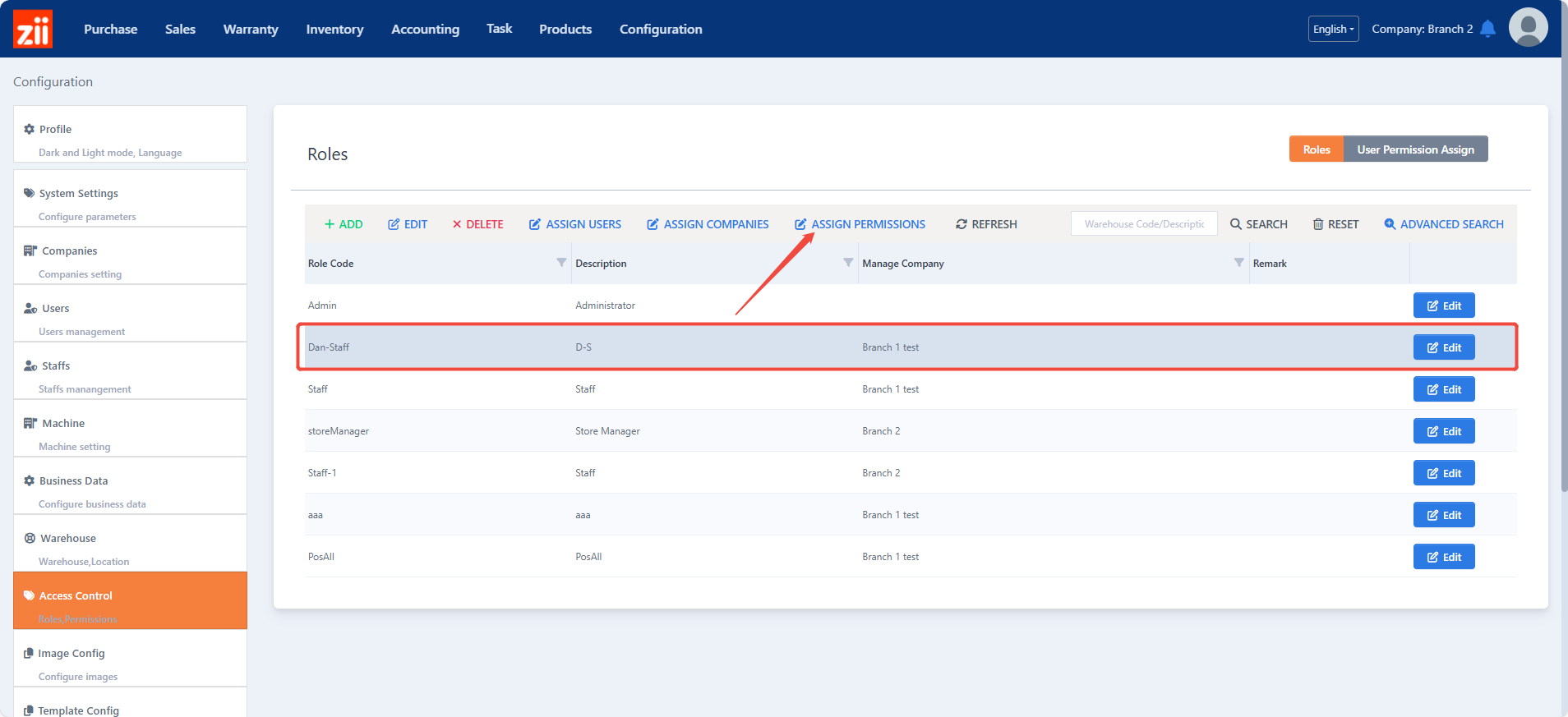Click the Search magnifier button
Viewport: 1568px width, 717px height.
(1258, 224)
